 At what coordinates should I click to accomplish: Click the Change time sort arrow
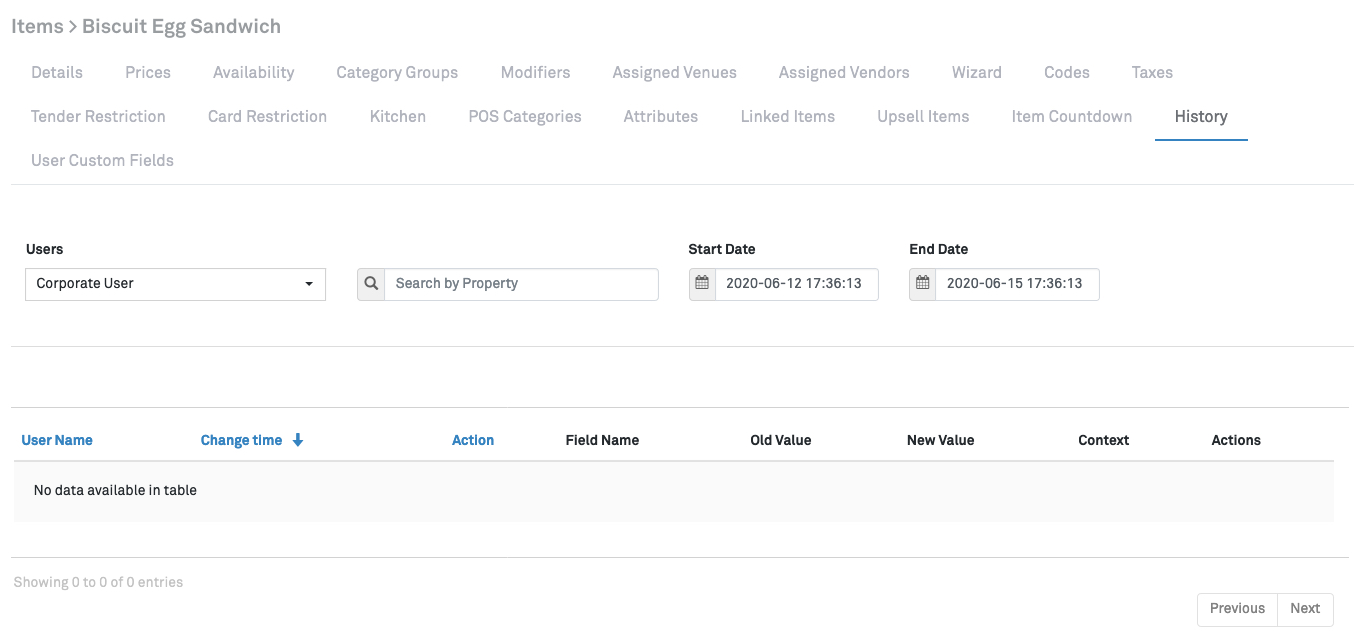[298, 440]
